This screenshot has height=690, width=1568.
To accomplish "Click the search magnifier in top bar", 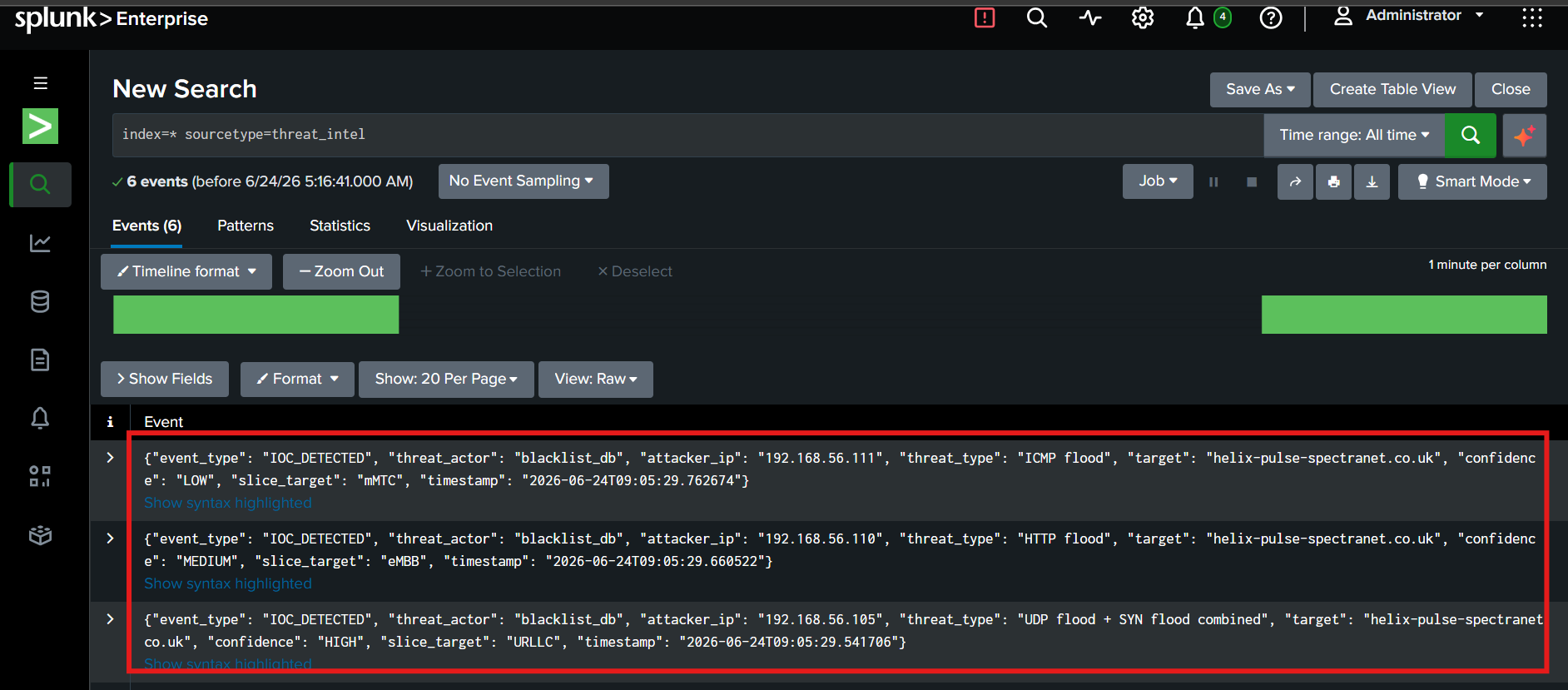I will click(x=1036, y=17).
